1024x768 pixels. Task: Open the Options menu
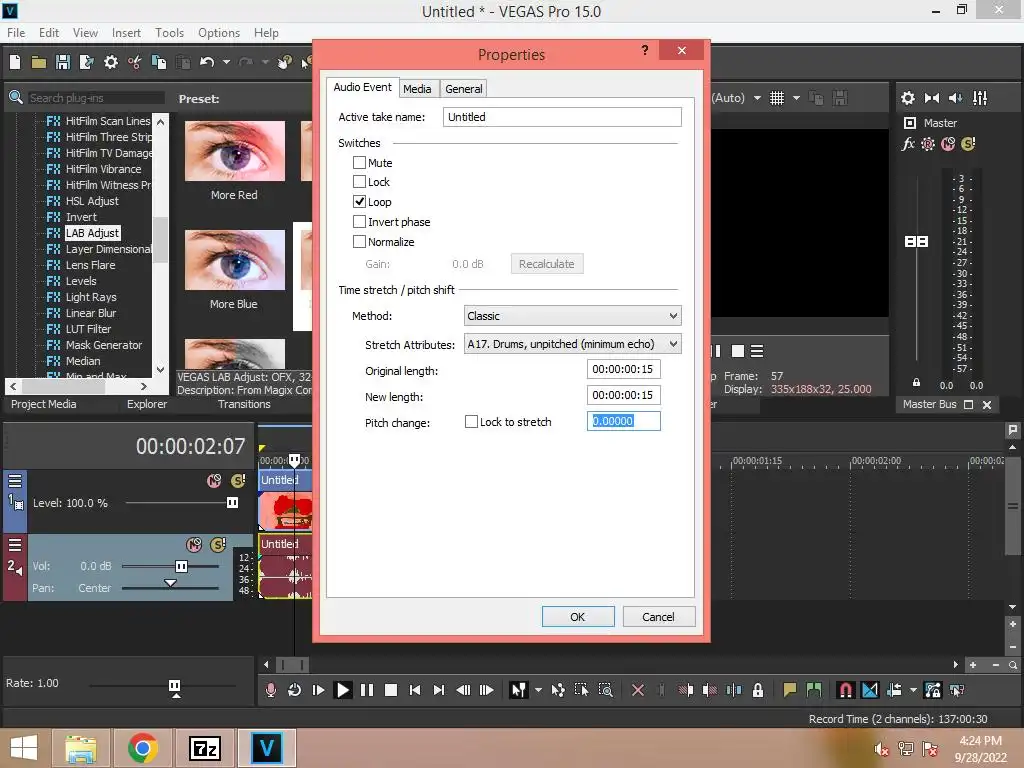coord(219,33)
